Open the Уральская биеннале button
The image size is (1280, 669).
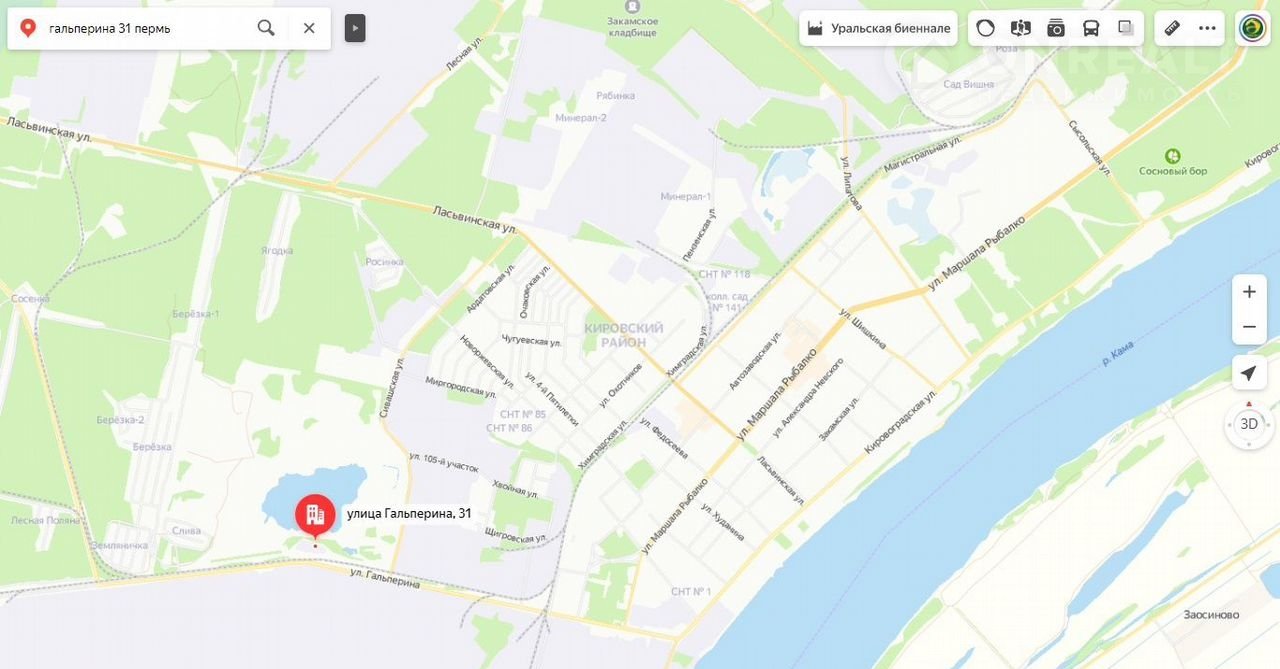(879, 28)
